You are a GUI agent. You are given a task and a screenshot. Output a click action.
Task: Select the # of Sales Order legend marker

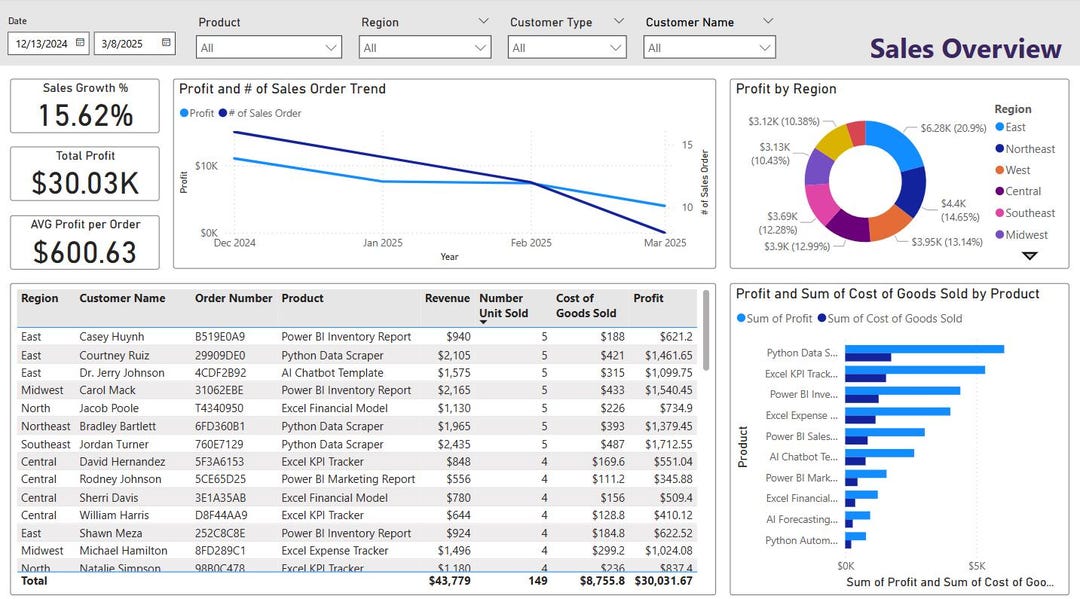pos(223,113)
